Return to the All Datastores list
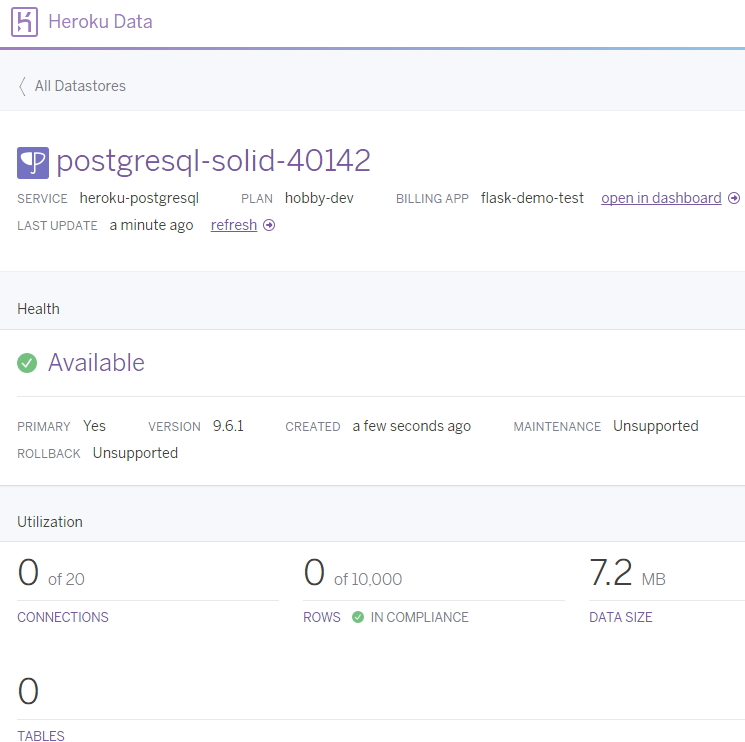 tap(80, 86)
